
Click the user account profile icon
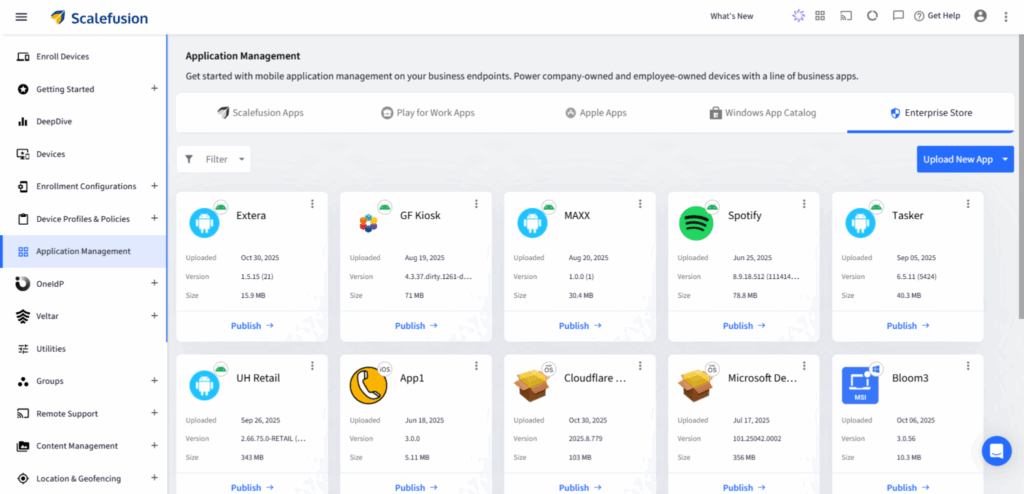979,16
